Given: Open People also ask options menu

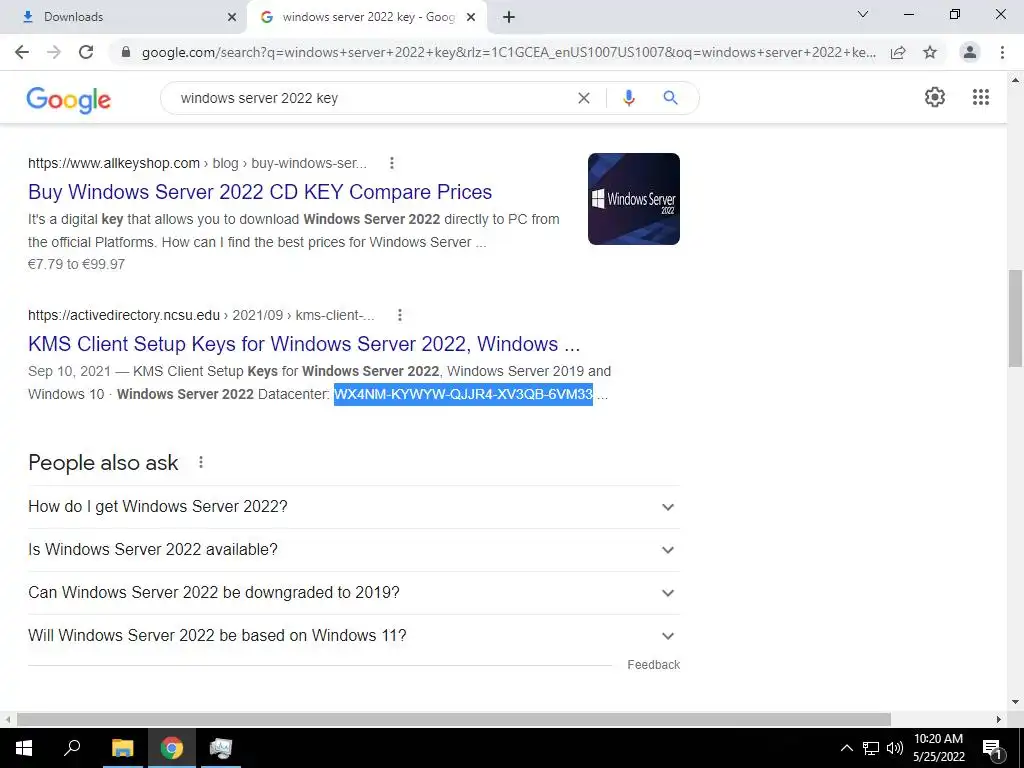Looking at the screenshot, I should (200, 462).
